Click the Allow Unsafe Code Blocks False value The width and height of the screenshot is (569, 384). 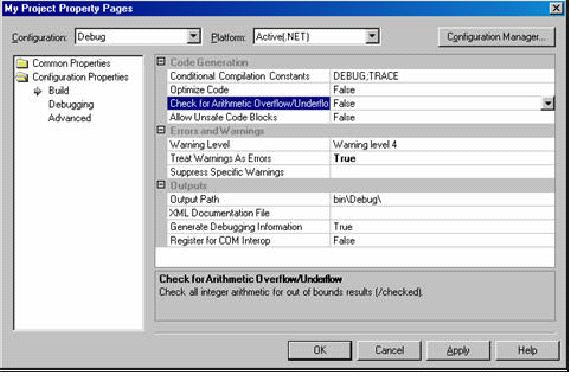[x=442, y=117]
